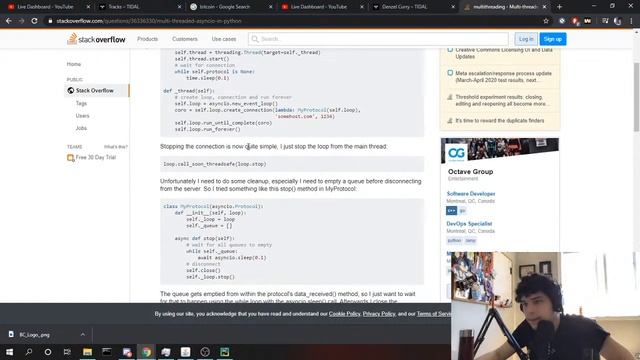Click the red extension icon in toolbar
This screenshot has height=360, width=640.
click(x=575, y=21)
